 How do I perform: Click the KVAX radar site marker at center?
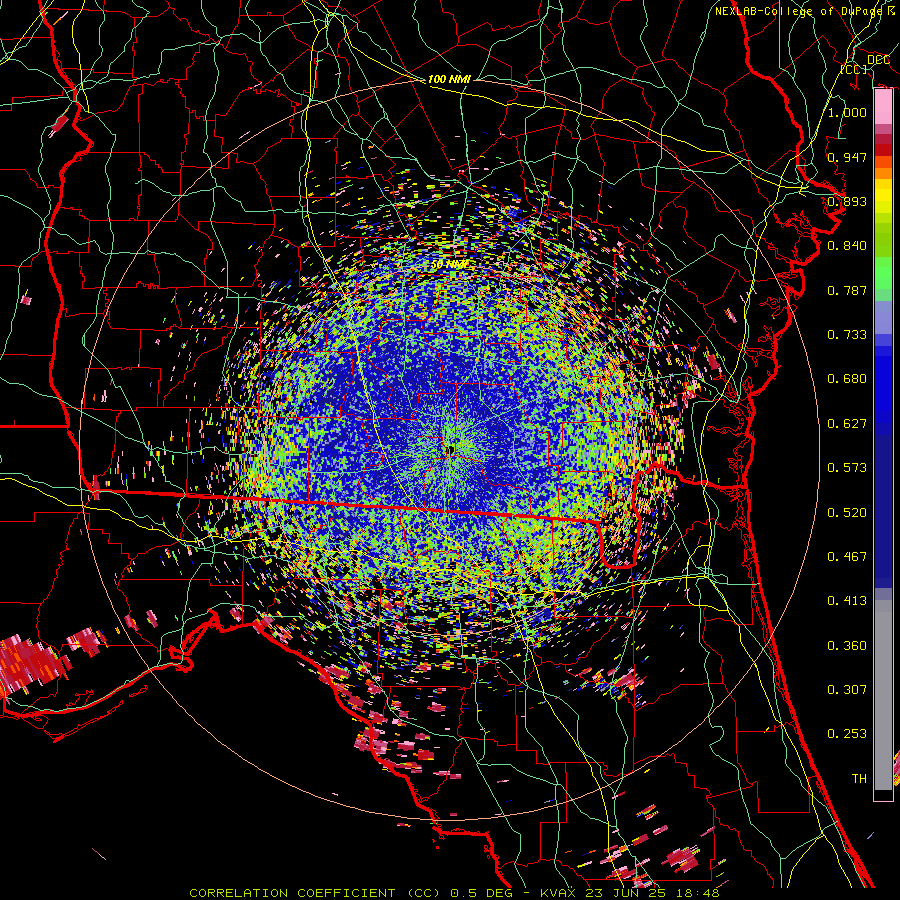[x=450, y=451]
